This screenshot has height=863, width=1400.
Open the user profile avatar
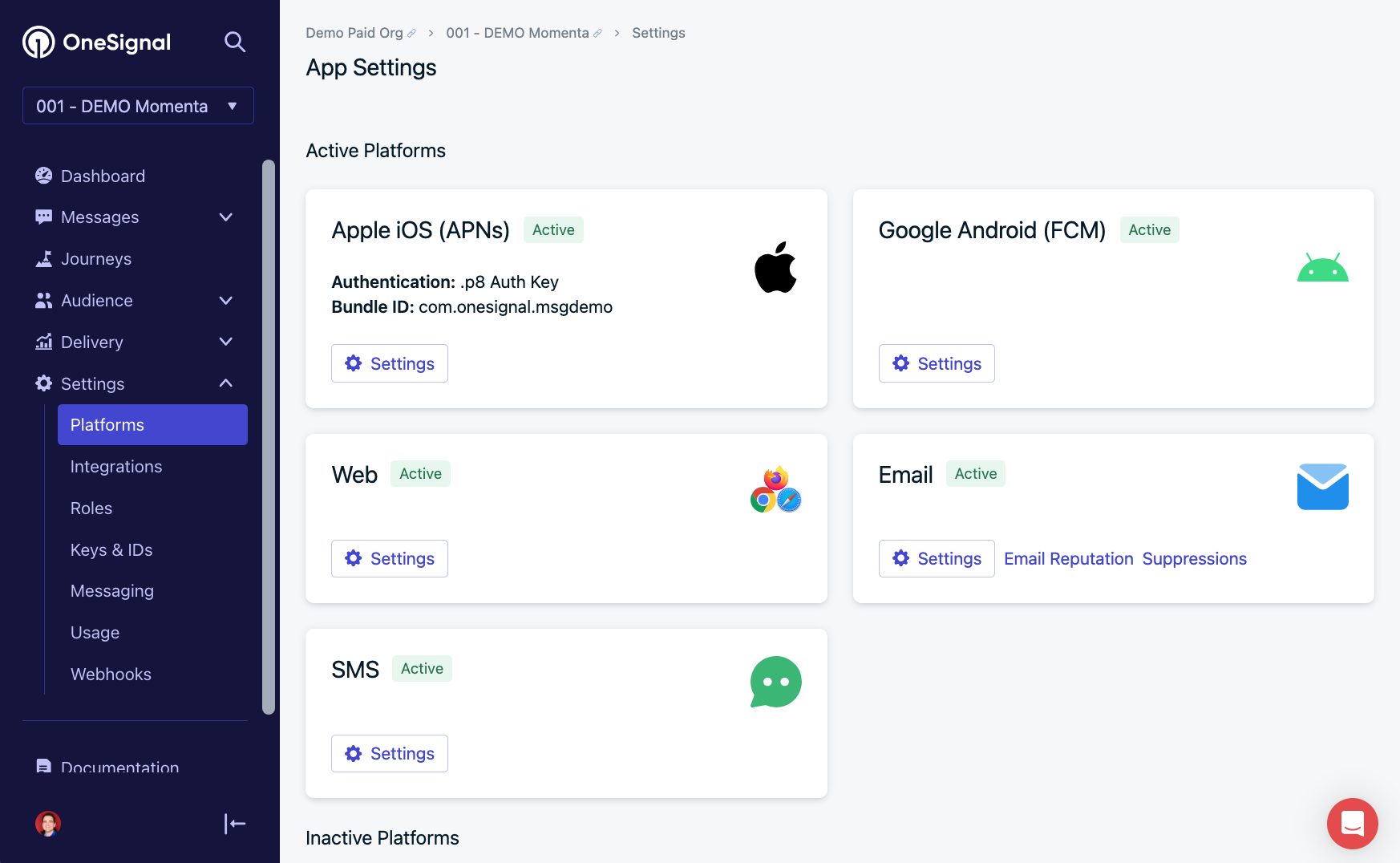[x=48, y=824]
